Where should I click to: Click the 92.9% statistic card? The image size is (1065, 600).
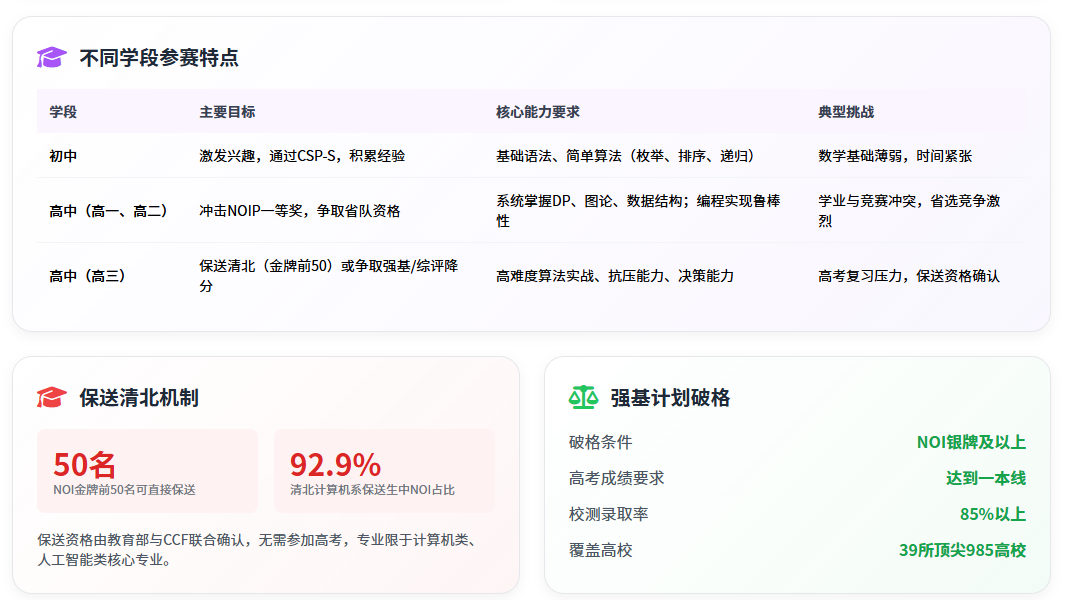pyautogui.click(x=382, y=472)
